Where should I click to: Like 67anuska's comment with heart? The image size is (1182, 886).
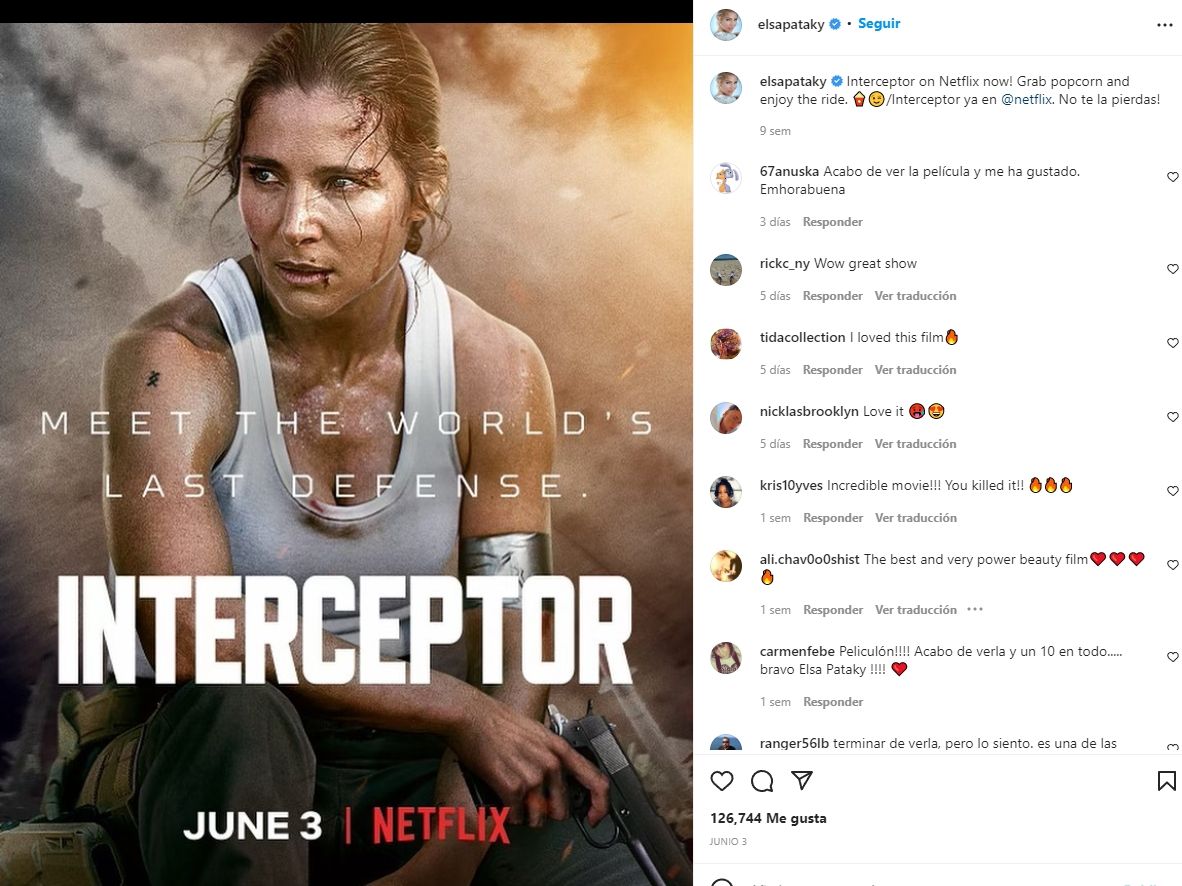pyautogui.click(x=1172, y=176)
